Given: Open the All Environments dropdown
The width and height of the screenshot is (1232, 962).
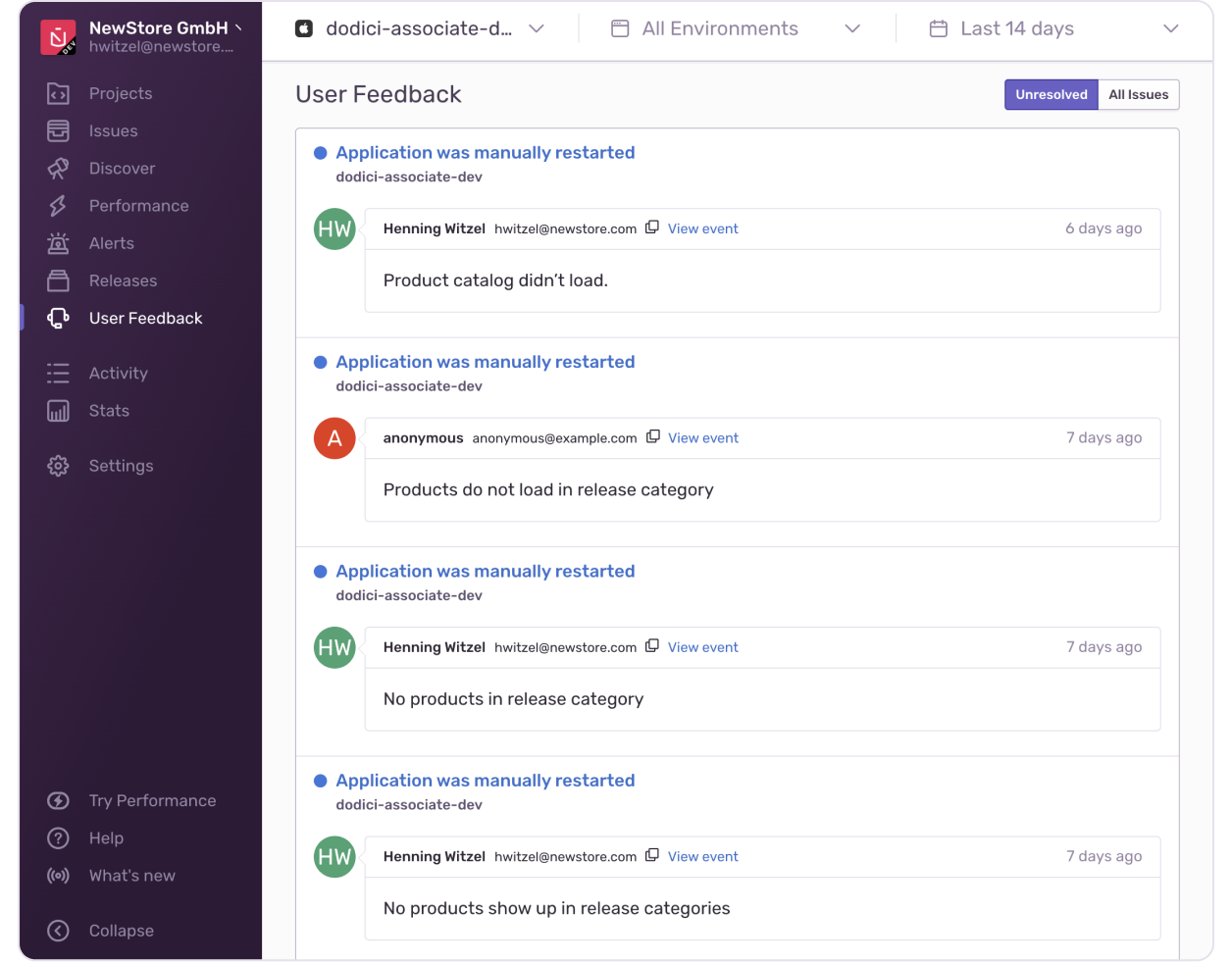Looking at the screenshot, I should click(736, 29).
